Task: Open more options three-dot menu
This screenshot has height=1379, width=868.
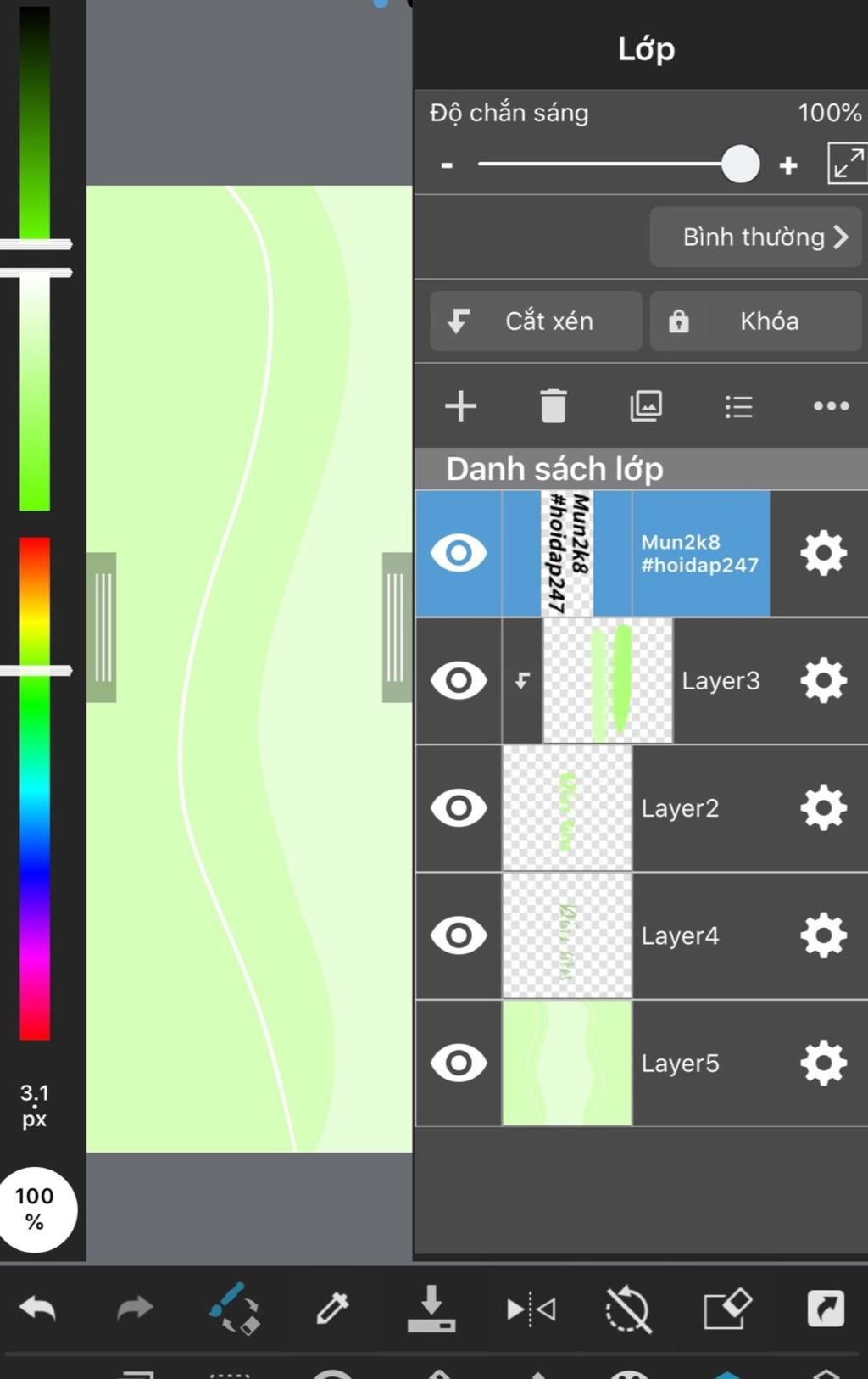Action: pyautogui.click(x=831, y=406)
